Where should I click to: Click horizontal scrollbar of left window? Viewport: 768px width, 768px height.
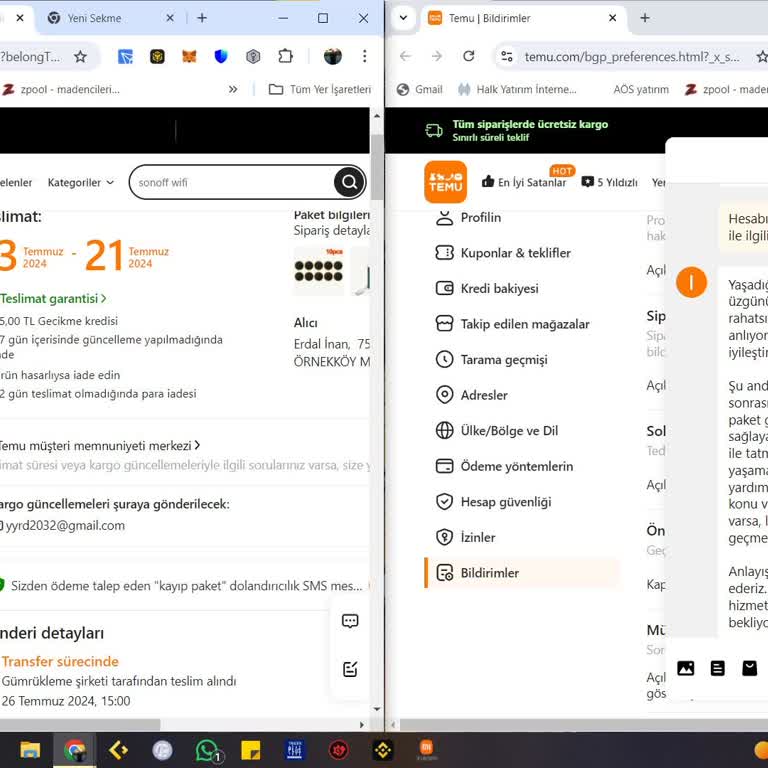80,724
